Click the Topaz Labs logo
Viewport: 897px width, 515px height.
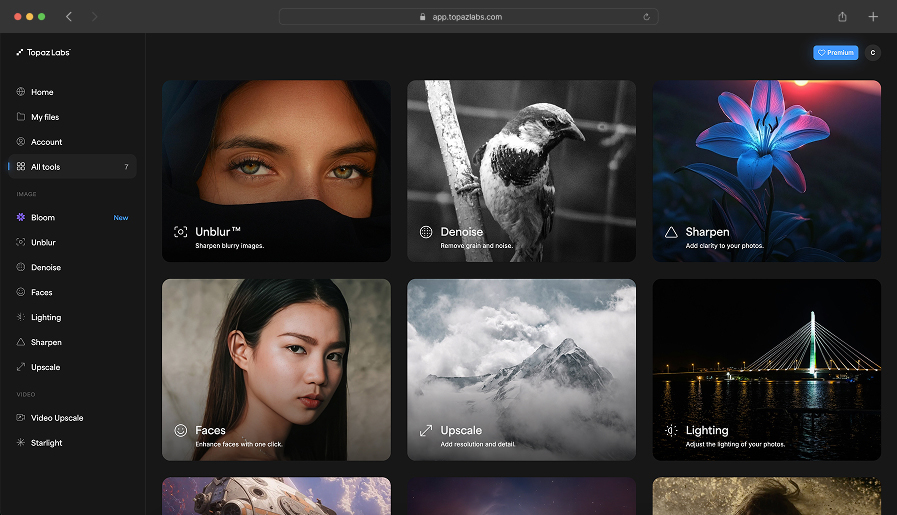tap(43, 52)
